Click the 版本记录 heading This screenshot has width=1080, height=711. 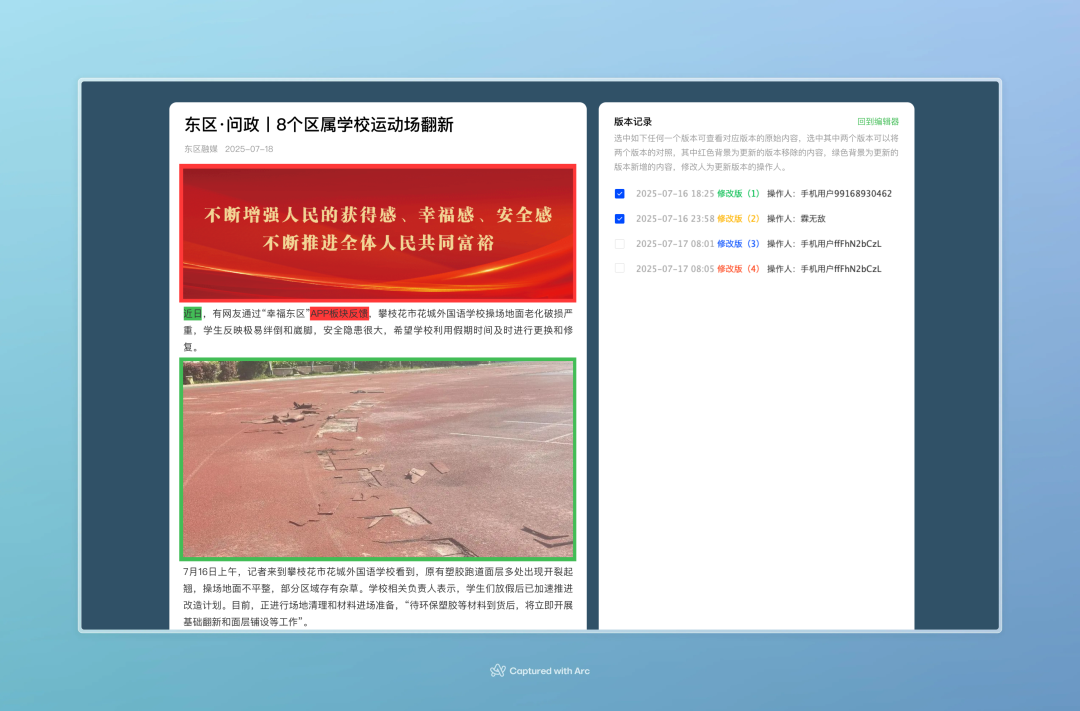click(632, 121)
